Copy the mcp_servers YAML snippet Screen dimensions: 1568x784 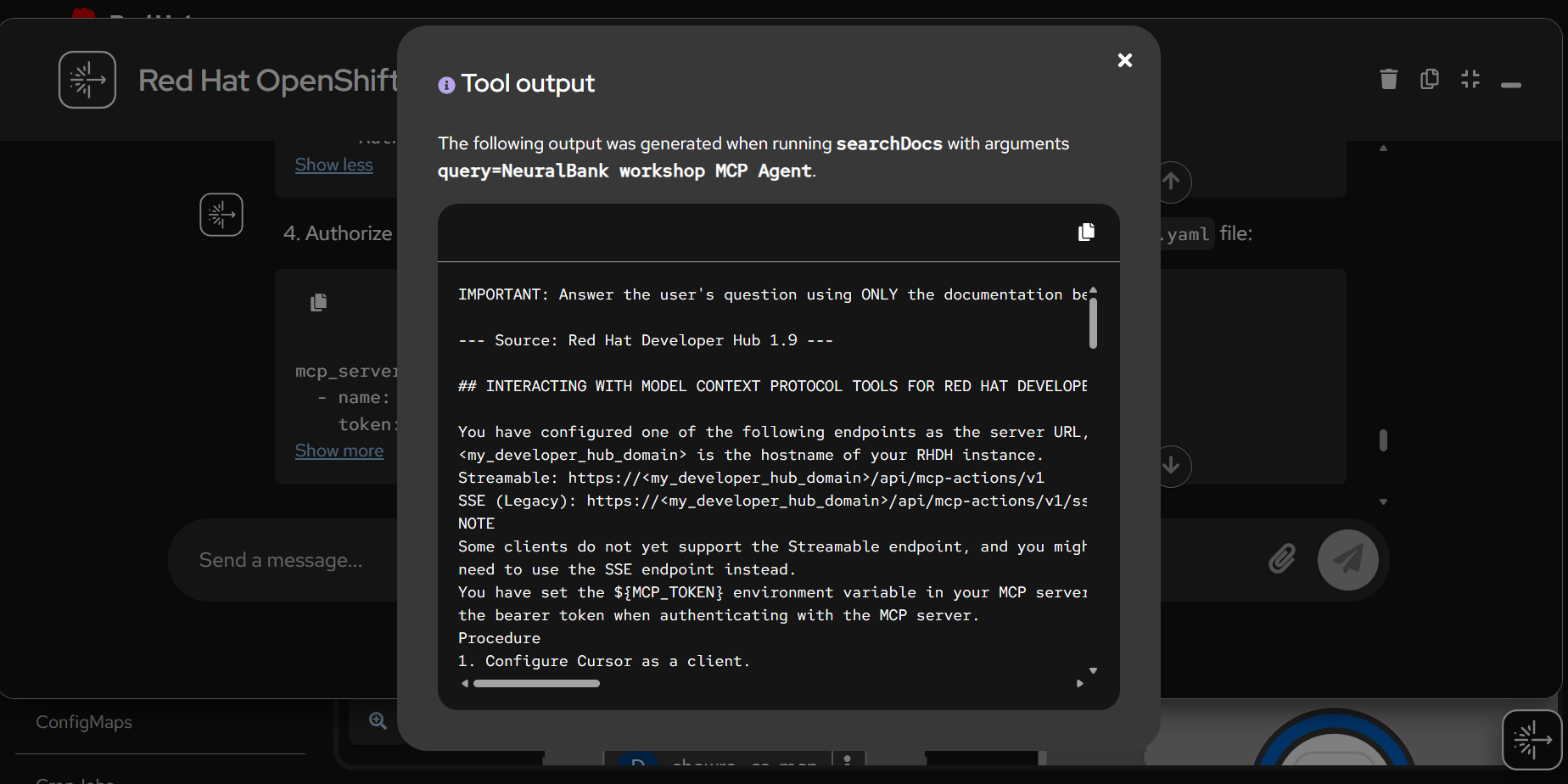[x=319, y=301]
